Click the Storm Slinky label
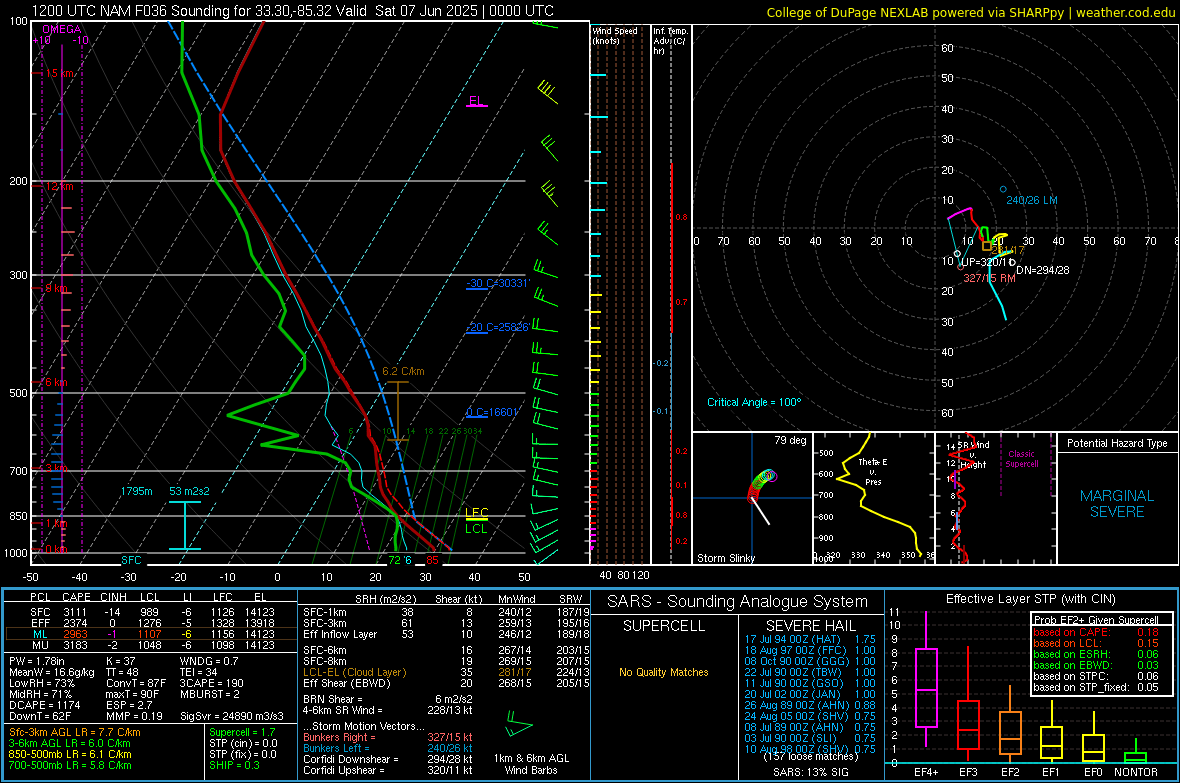This screenshot has height=783, width=1180. pyautogui.click(x=725, y=558)
